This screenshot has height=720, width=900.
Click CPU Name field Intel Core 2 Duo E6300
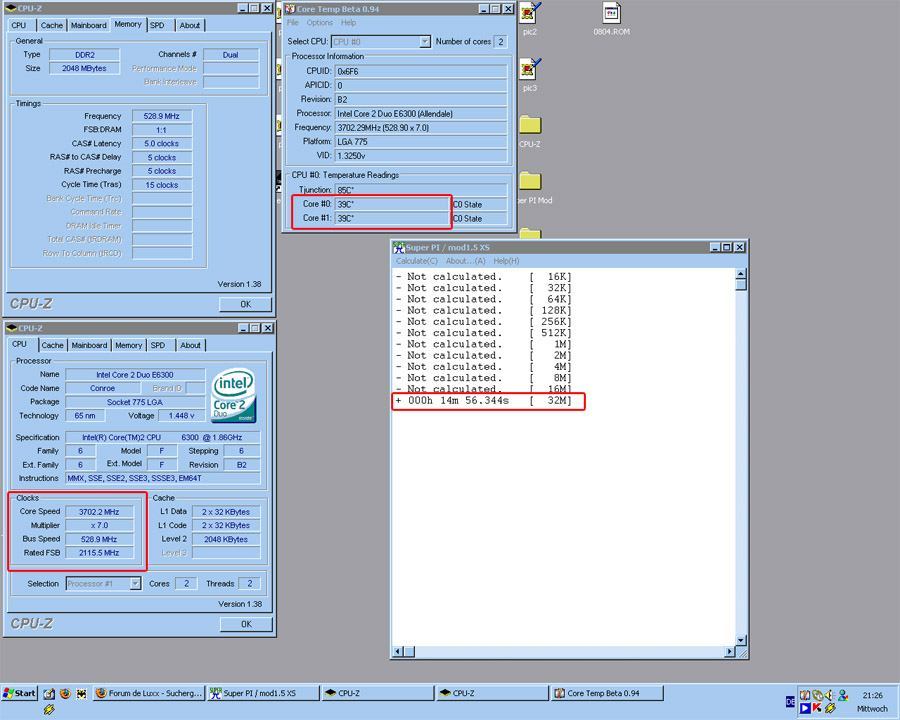tap(135, 374)
